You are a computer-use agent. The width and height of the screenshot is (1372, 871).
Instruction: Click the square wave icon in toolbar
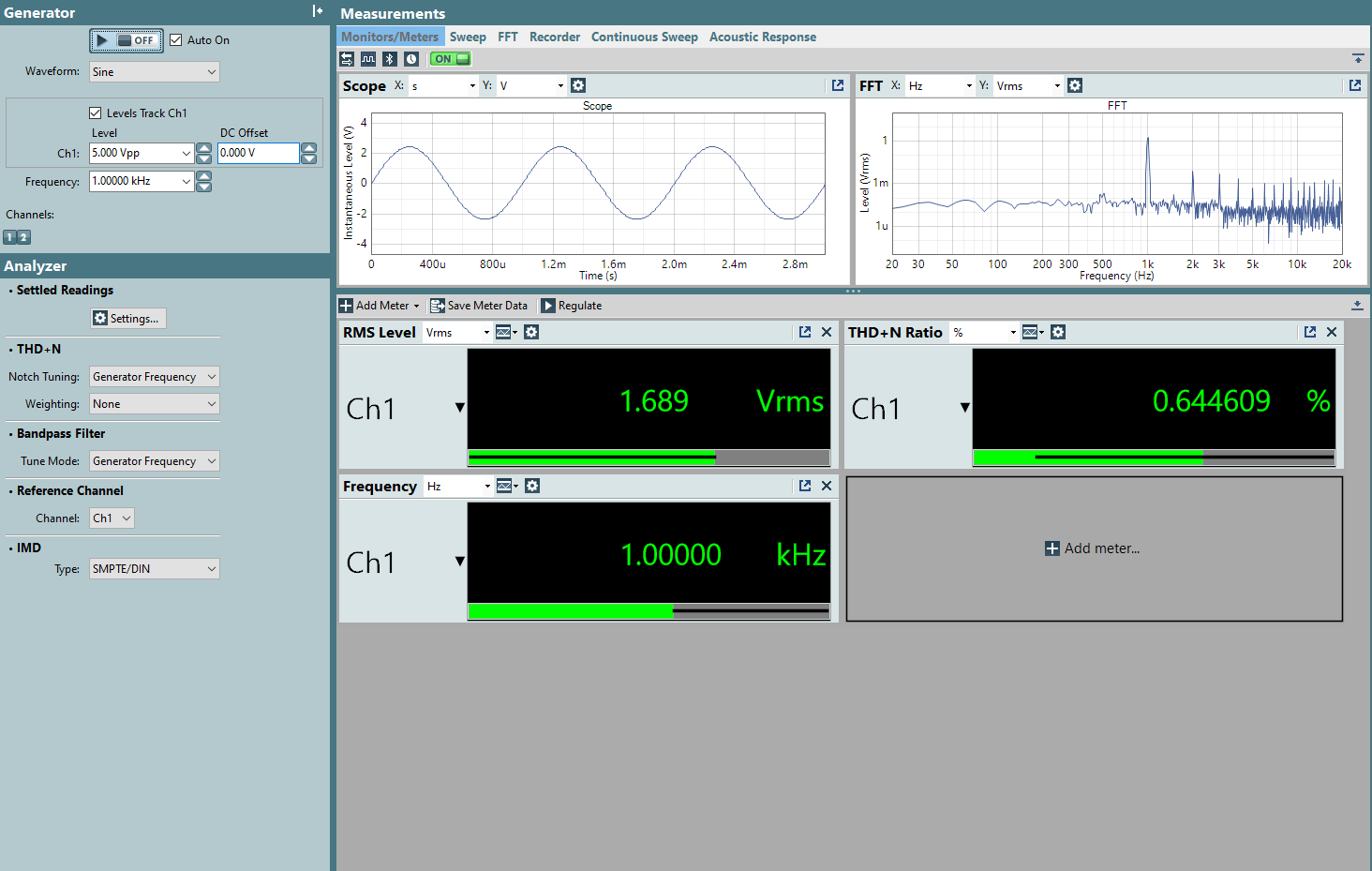(368, 59)
